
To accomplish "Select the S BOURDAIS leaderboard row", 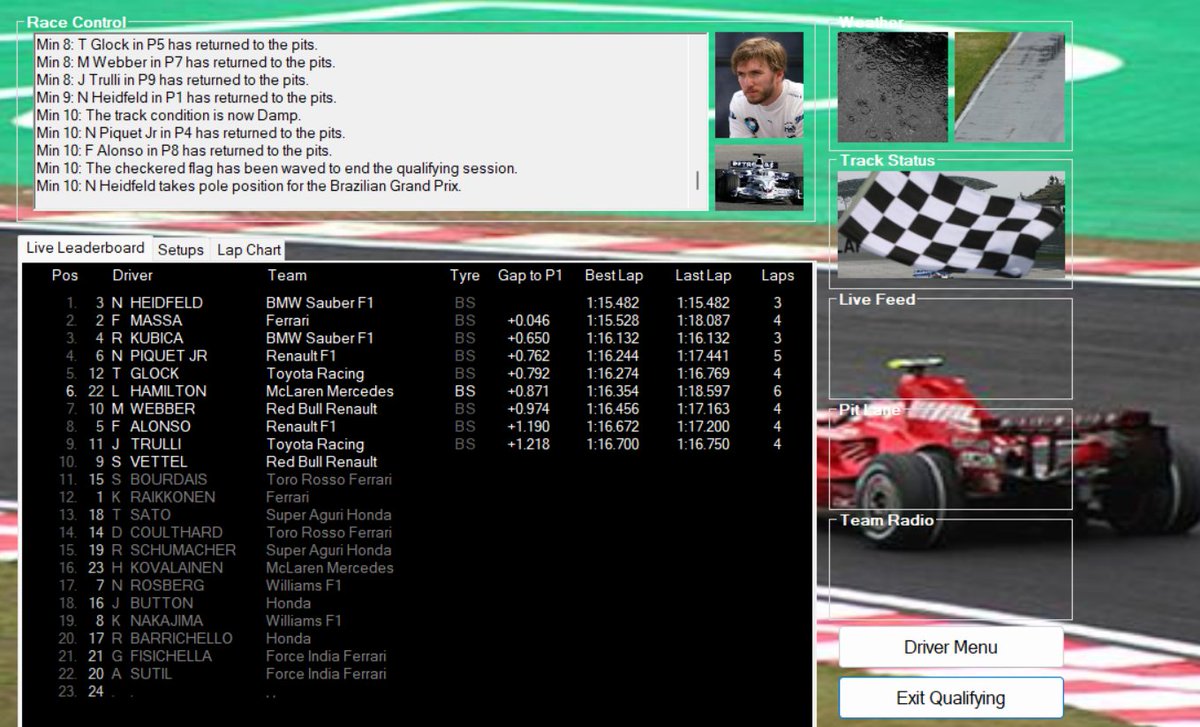I will pos(418,479).
